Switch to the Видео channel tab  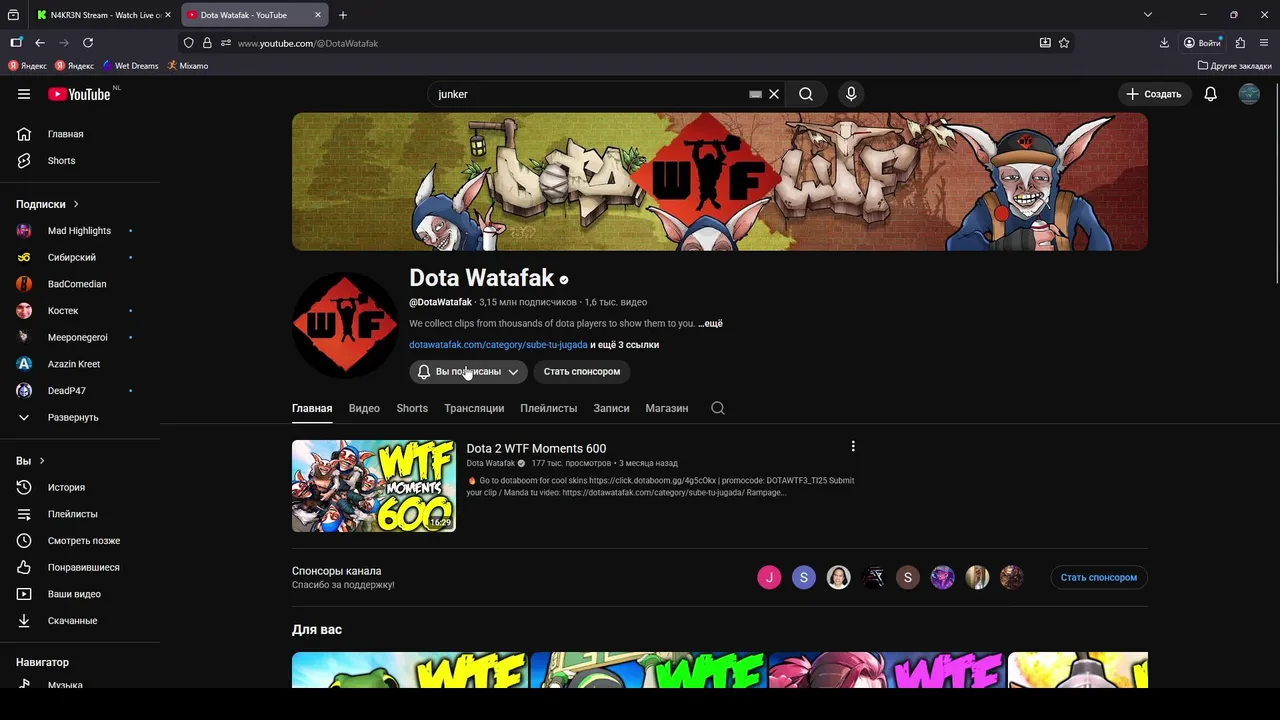(x=364, y=408)
